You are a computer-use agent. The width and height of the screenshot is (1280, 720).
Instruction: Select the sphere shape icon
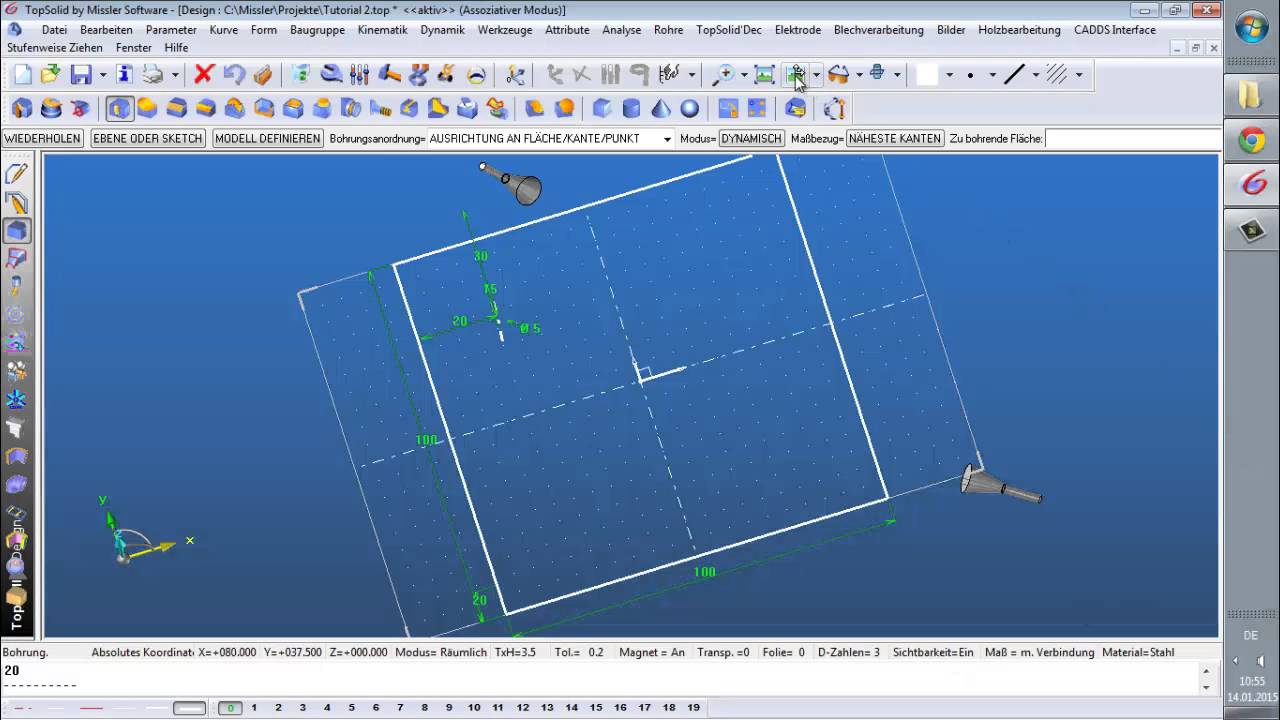690,108
